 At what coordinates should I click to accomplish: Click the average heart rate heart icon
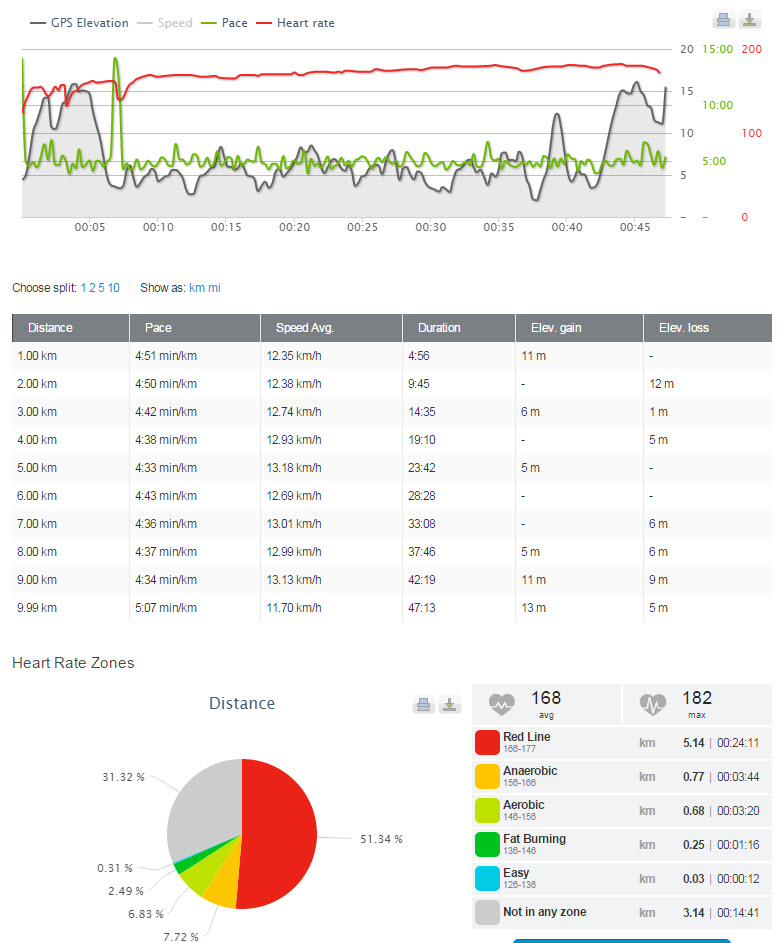point(501,704)
